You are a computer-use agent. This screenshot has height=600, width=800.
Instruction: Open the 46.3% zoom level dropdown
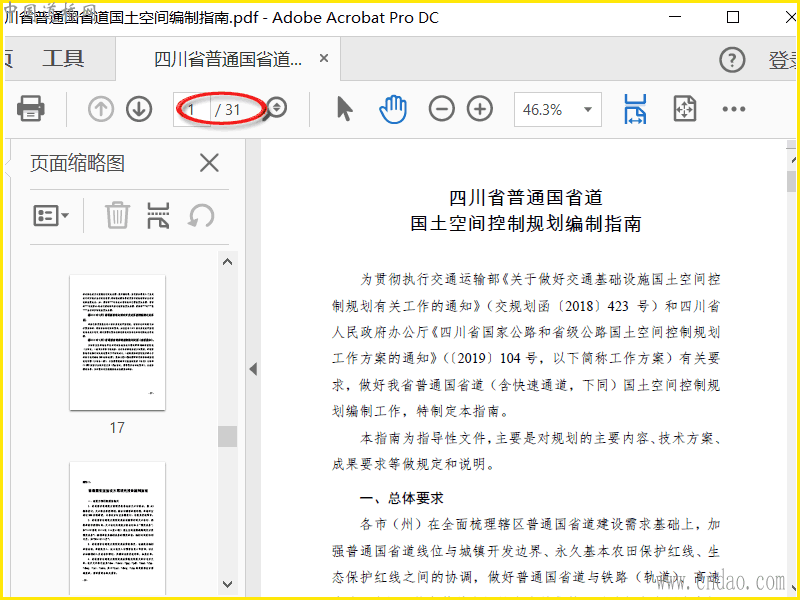tap(558, 109)
